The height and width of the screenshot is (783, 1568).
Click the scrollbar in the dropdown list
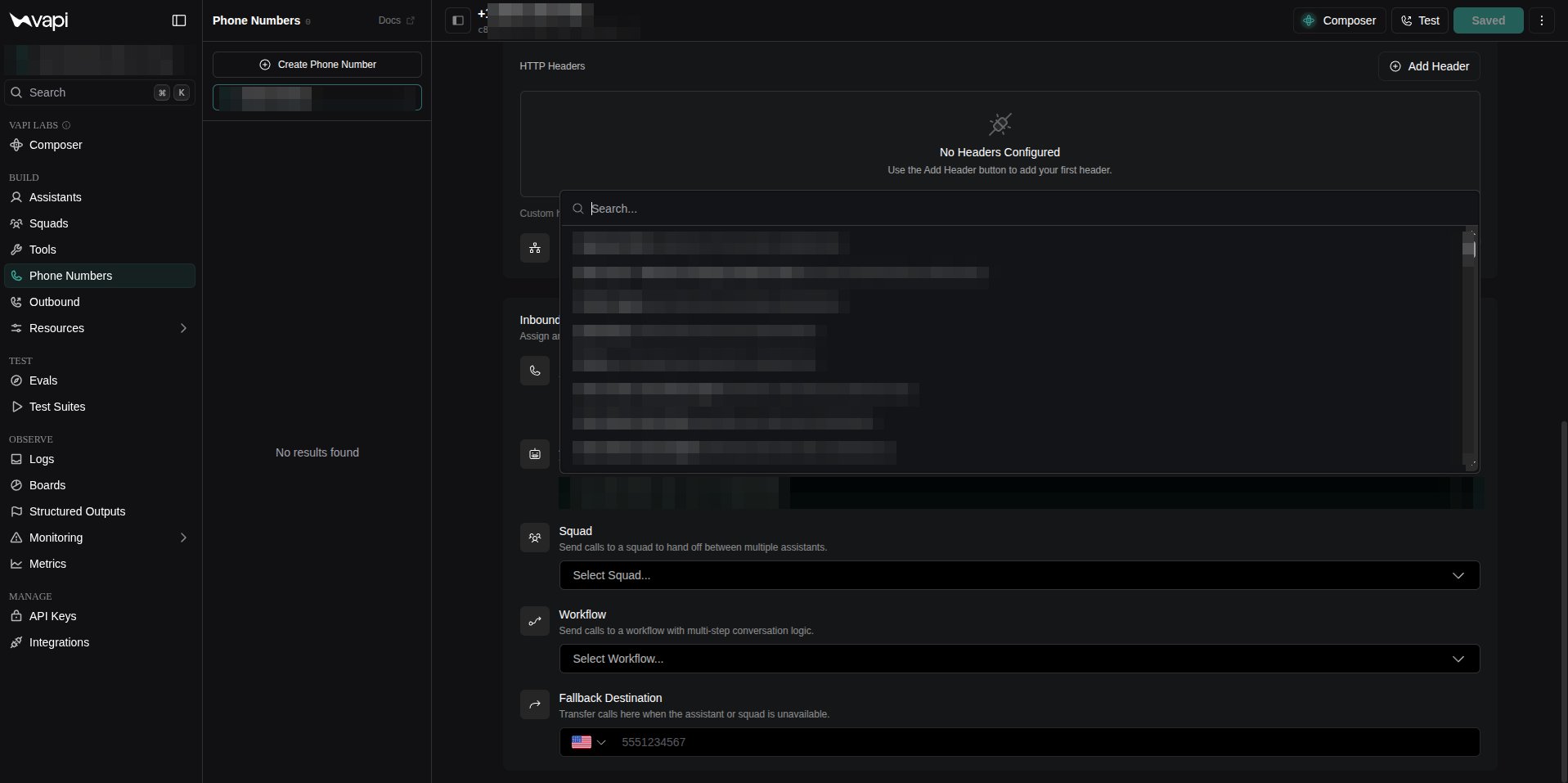[x=1469, y=349]
